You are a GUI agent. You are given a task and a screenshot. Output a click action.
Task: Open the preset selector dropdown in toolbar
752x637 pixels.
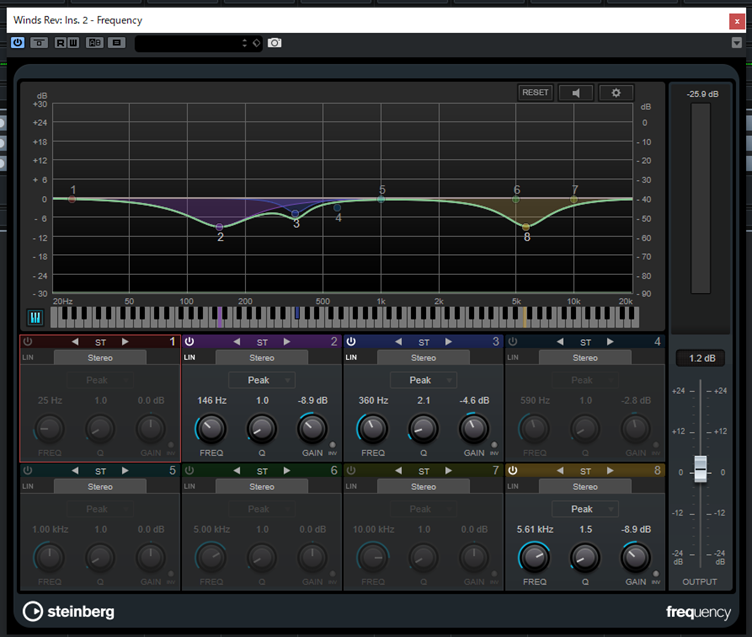pyautogui.click(x=190, y=43)
